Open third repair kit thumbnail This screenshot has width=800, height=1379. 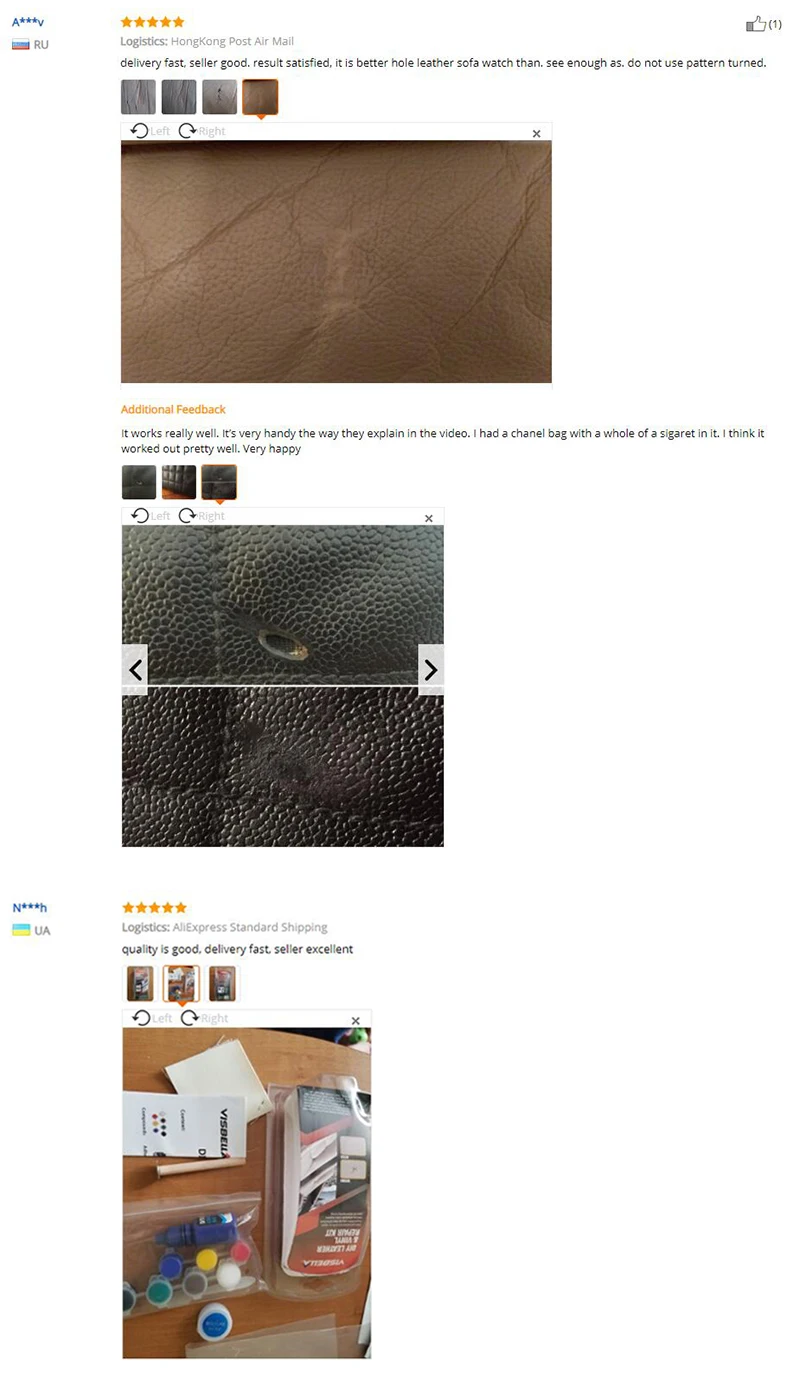[223, 983]
